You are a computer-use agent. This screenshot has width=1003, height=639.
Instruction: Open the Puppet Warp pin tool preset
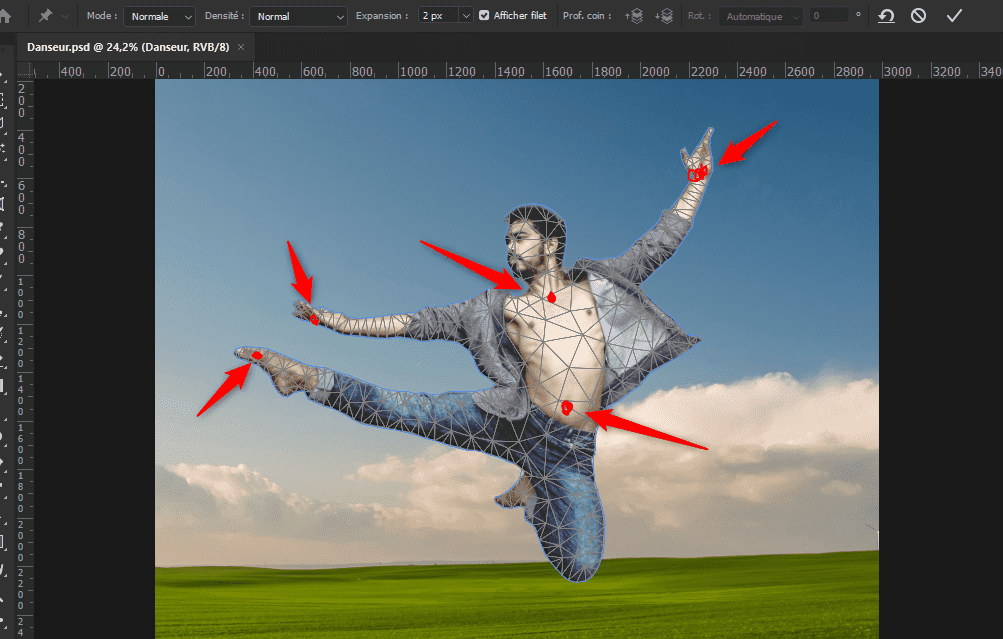[45, 15]
